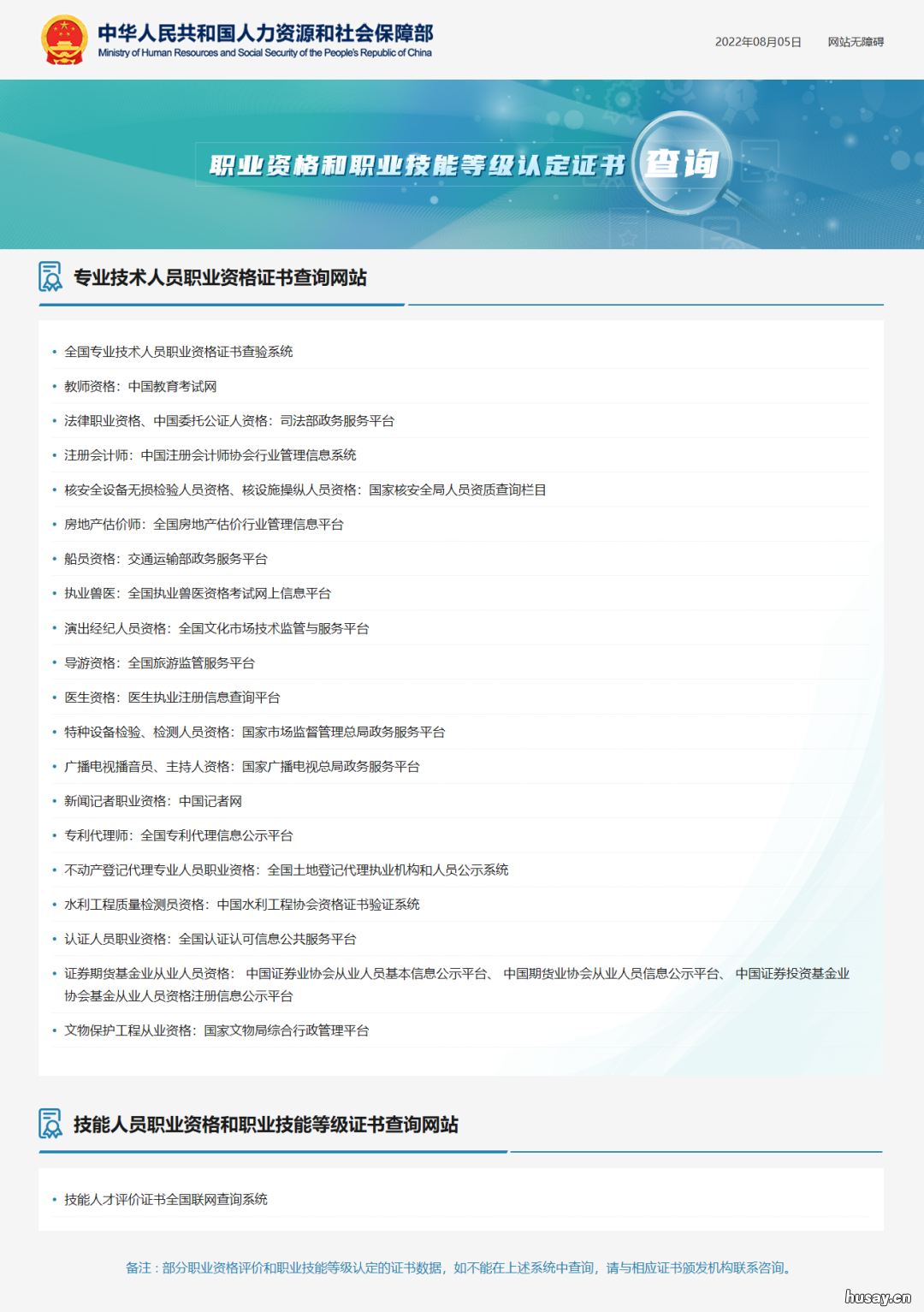Click the date 2022年08月05日 in header
This screenshot has width=924, height=1312.
(756, 42)
